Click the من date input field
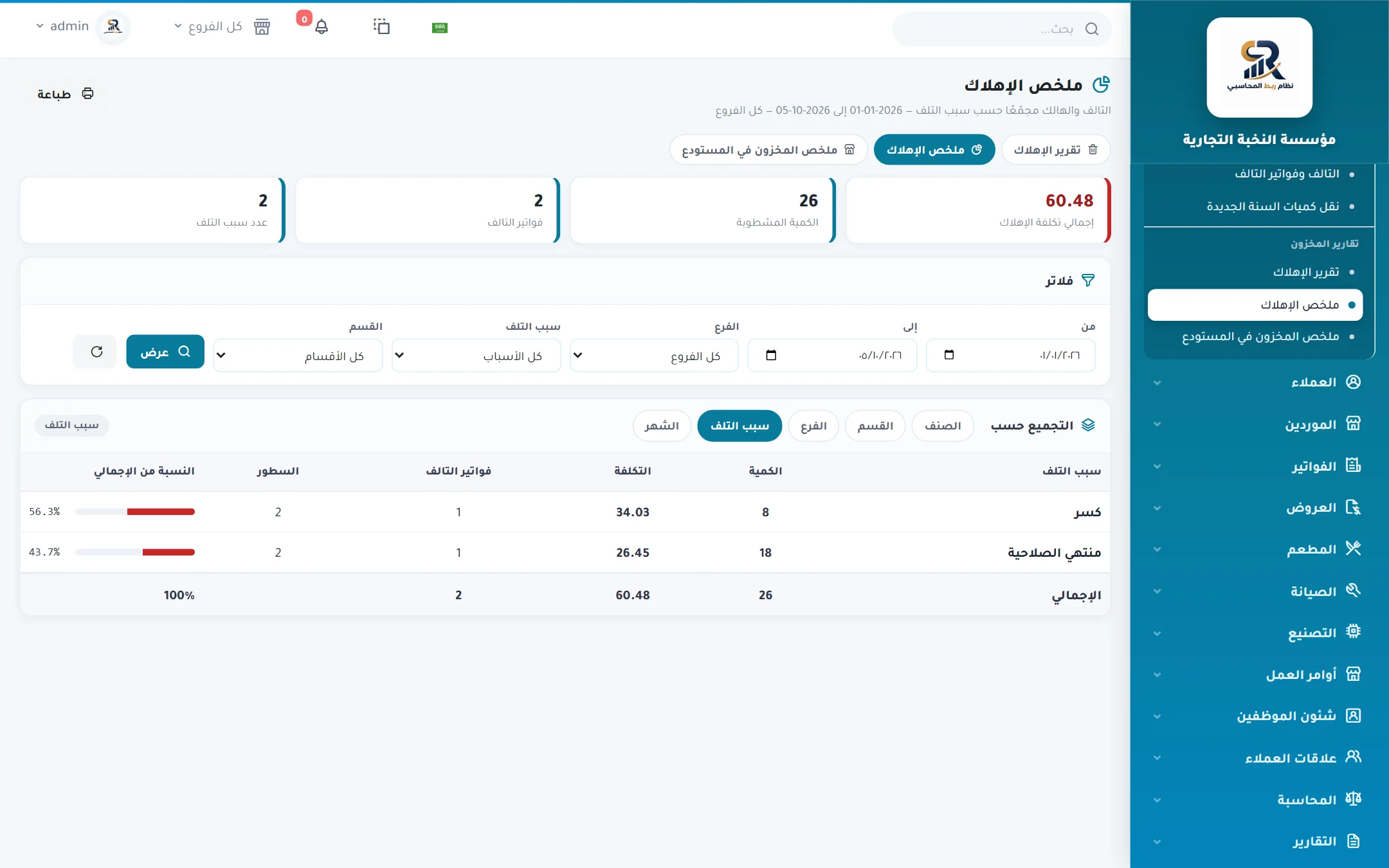 [1010, 356]
